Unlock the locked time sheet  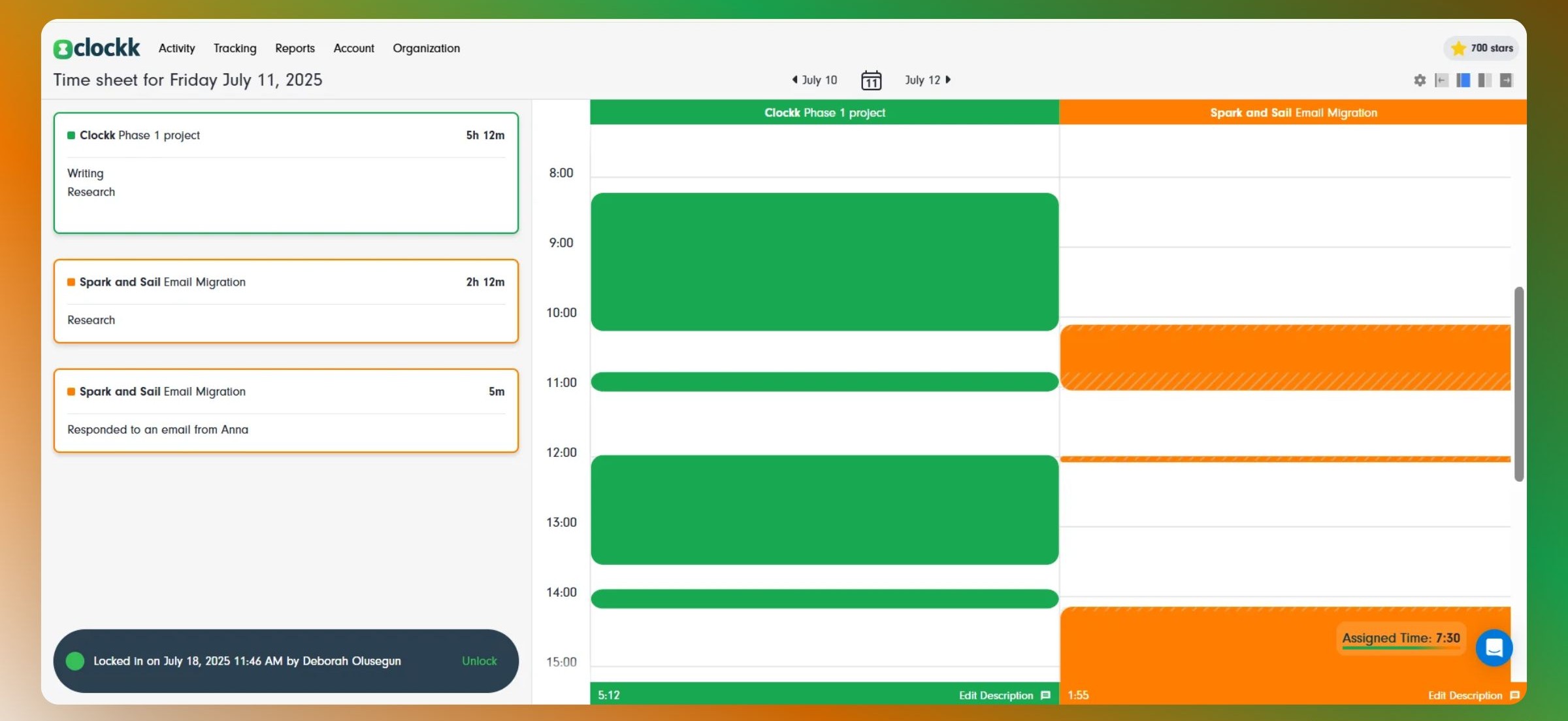(479, 661)
